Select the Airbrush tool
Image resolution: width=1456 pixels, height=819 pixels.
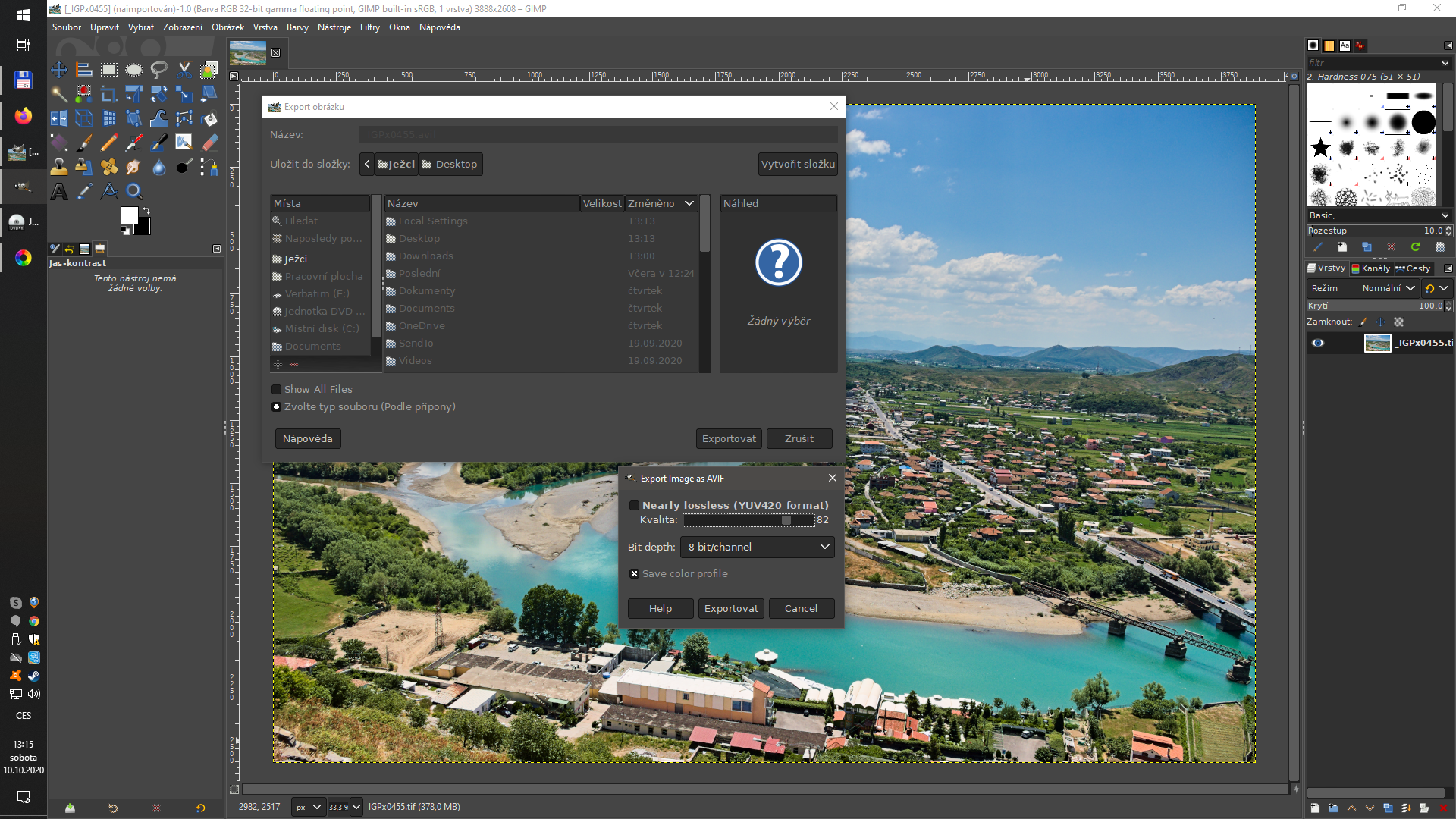click(x=134, y=143)
